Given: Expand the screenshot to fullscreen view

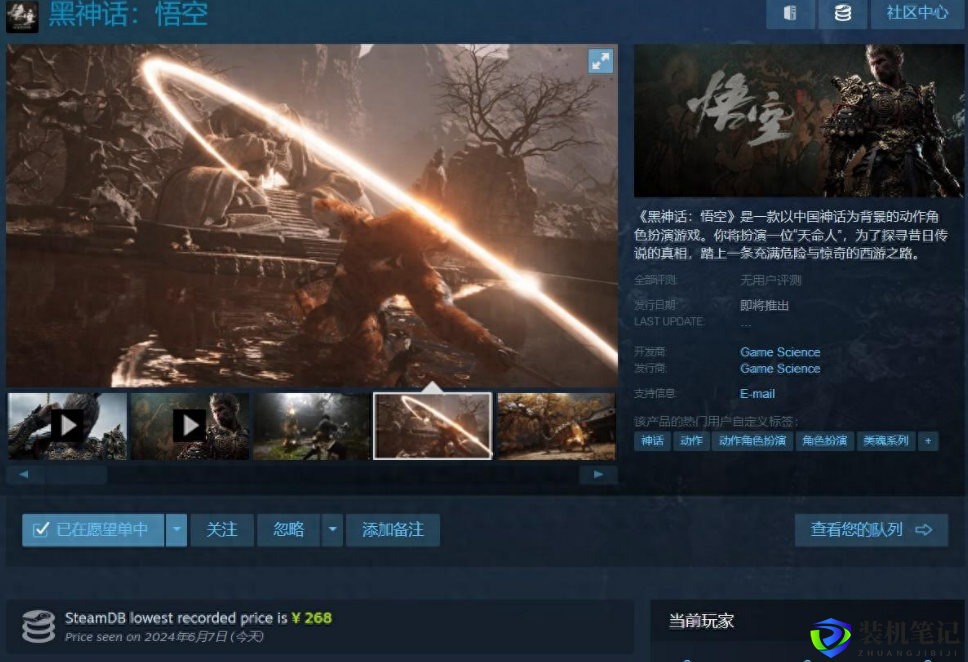Looking at the screenshot, I should pos(600,61).
